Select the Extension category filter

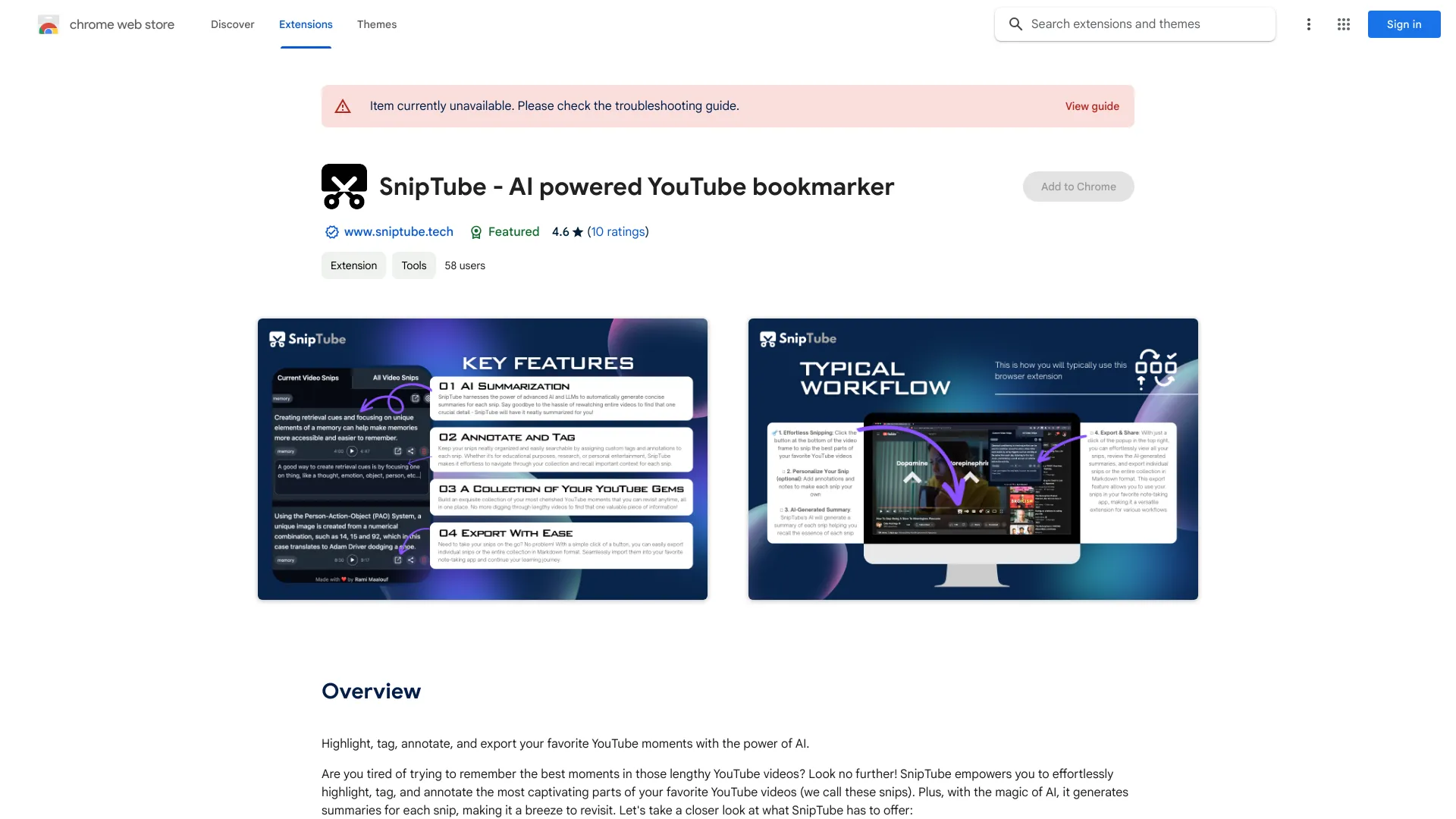coord(353,265)
